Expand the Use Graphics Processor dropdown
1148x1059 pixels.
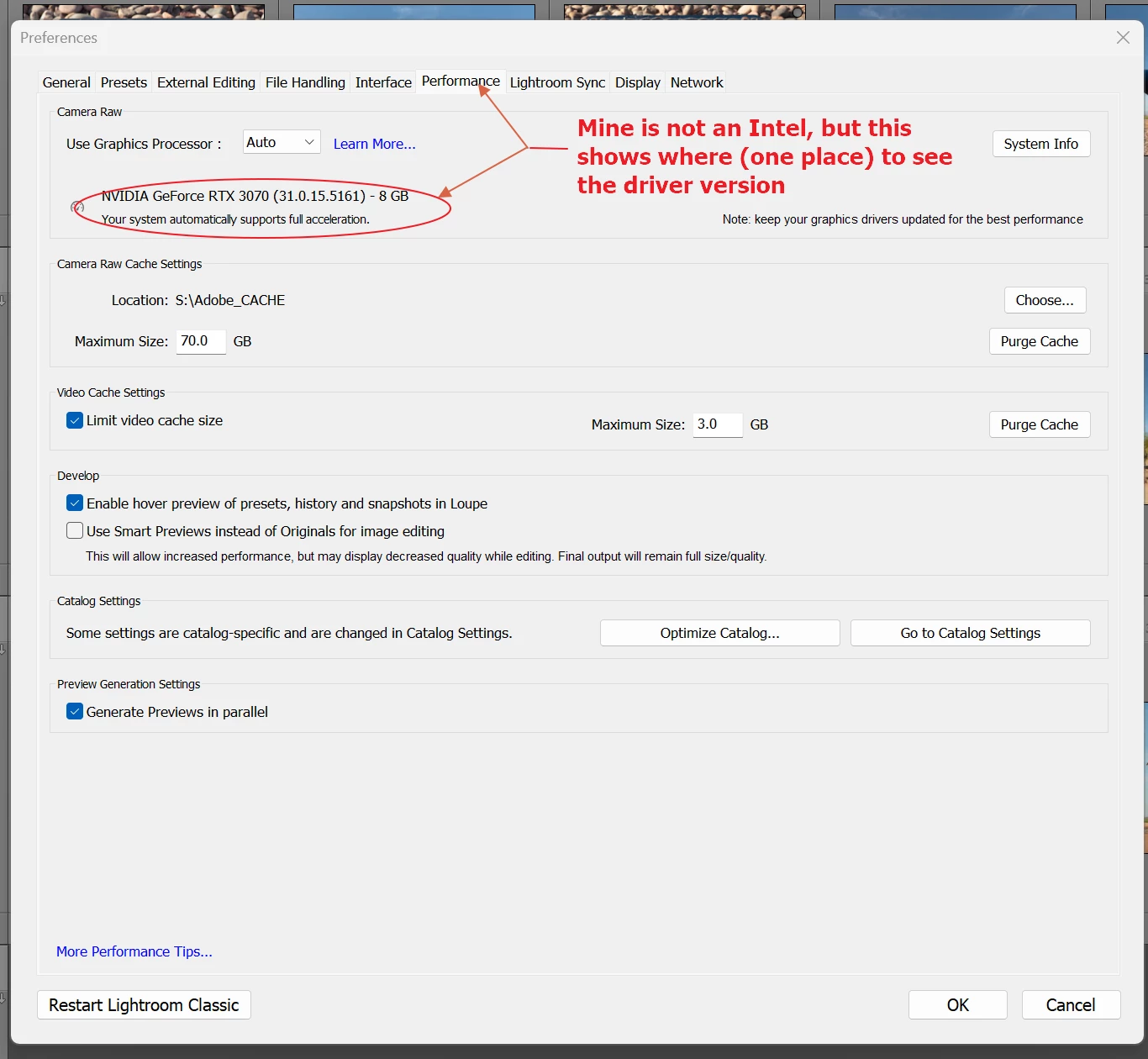point(282,142)
